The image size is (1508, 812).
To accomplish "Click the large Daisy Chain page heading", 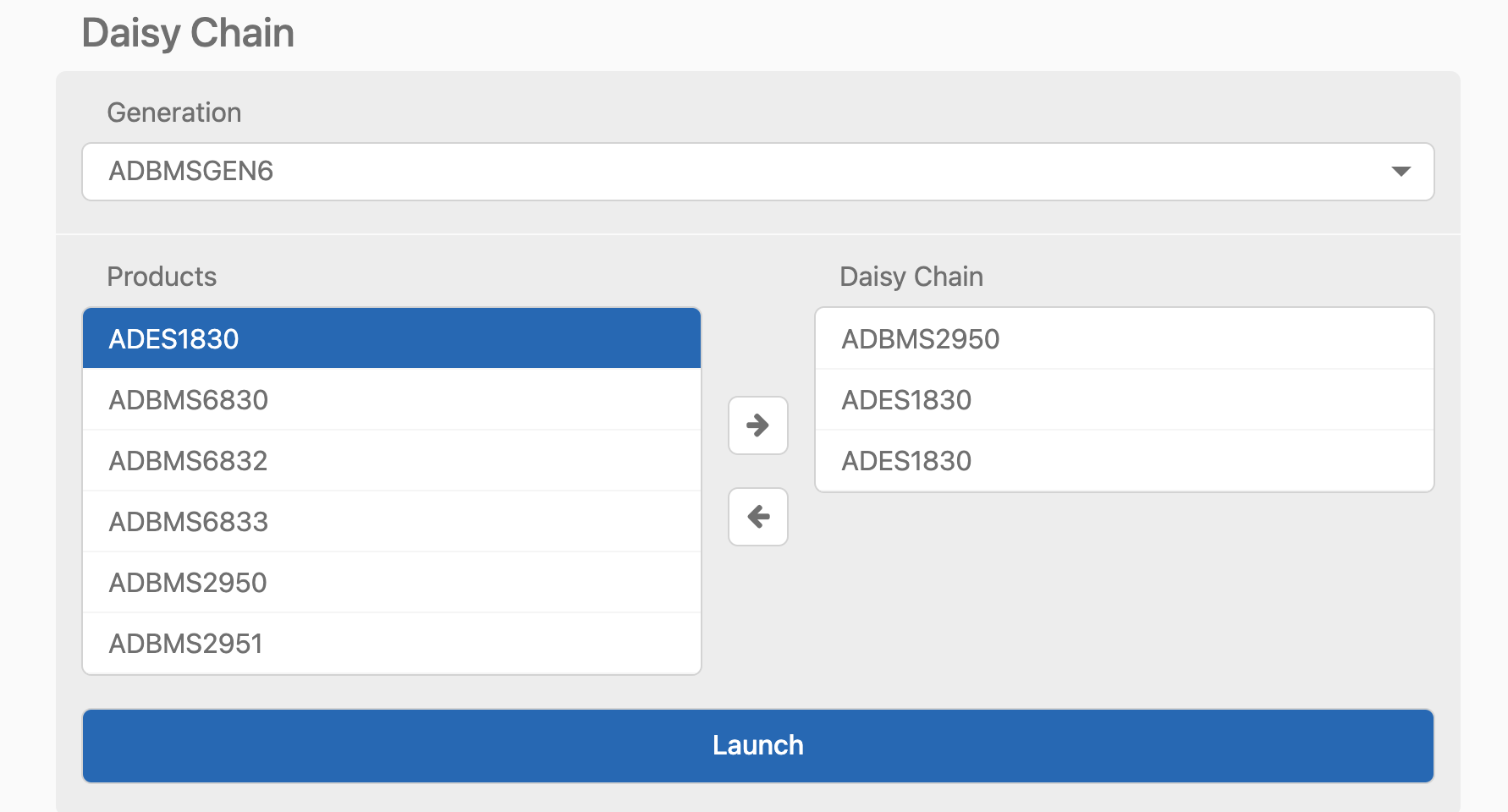I will click(x=188, y=34).
